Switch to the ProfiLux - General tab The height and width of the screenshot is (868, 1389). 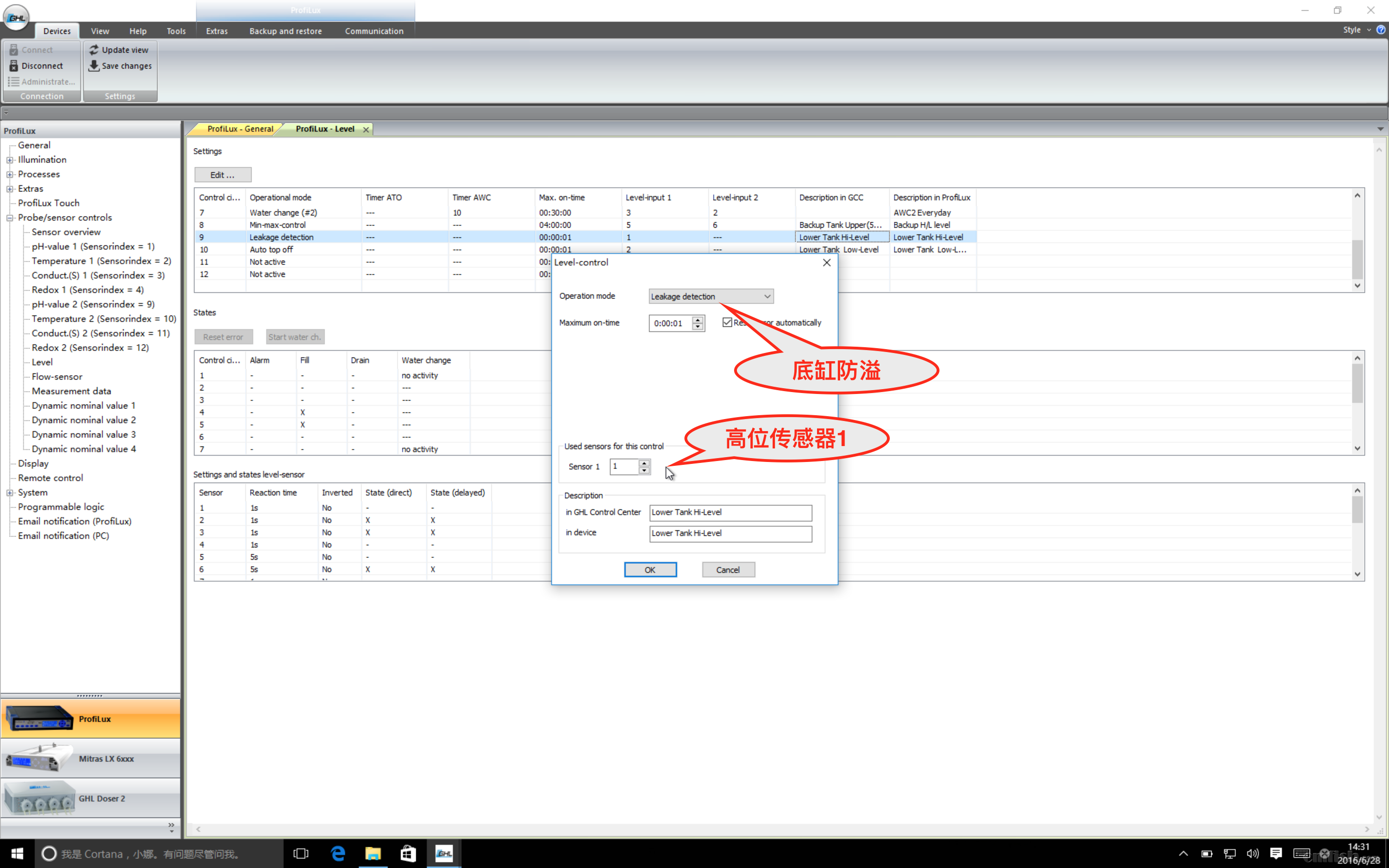(239, 129)
